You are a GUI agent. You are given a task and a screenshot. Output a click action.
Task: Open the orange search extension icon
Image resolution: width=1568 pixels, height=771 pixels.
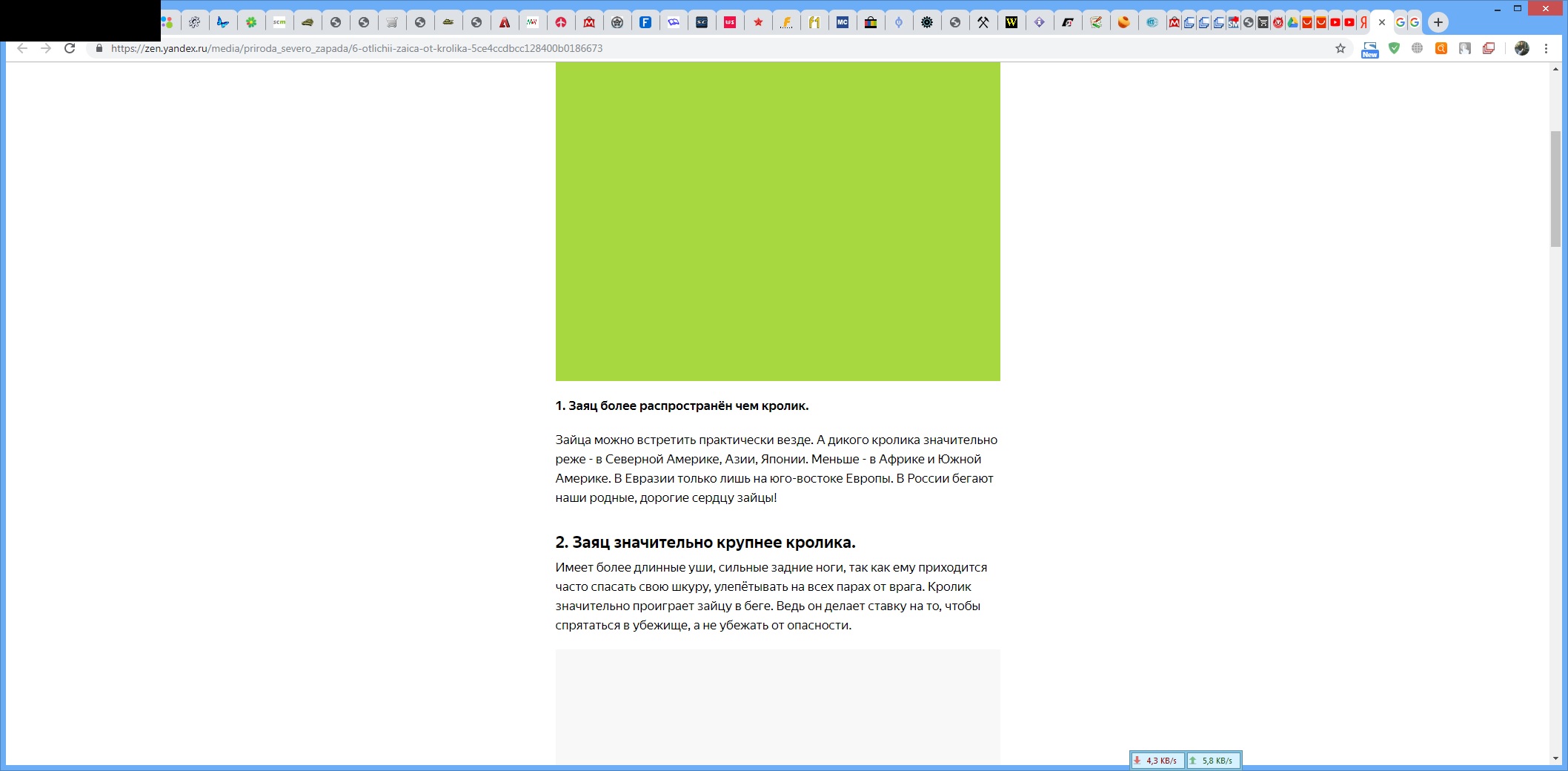[x=1441, y=48]
